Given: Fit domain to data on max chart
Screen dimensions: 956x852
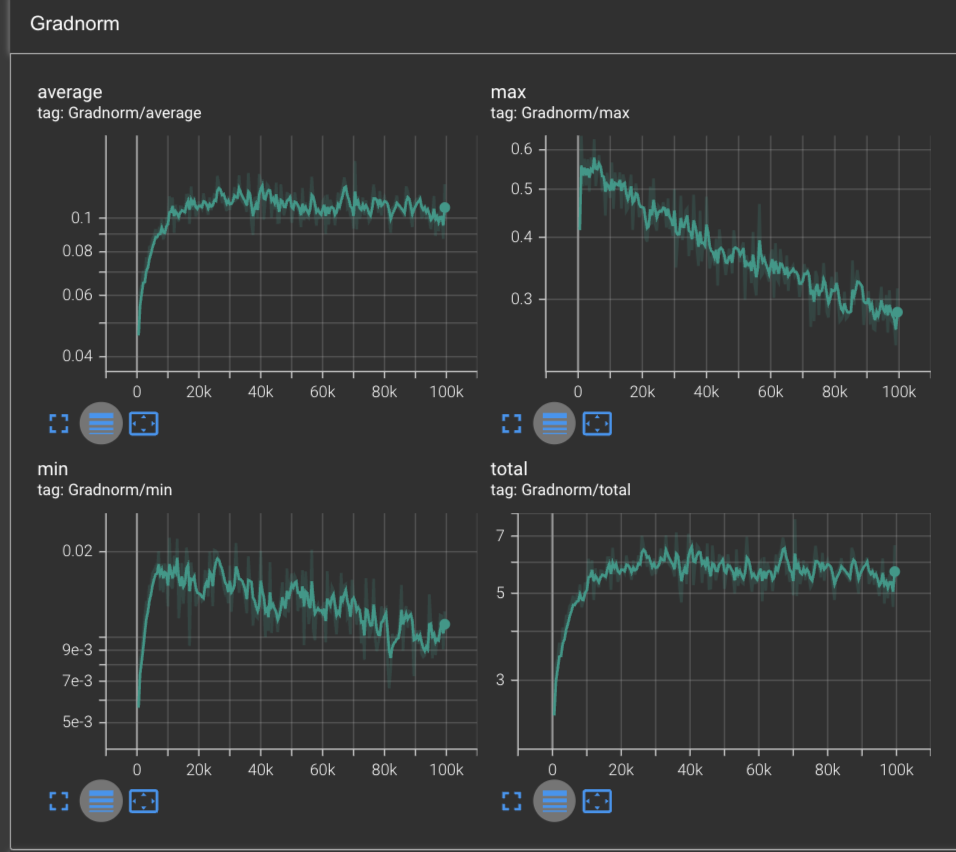Looking at the screenshot, I should 597,423.
